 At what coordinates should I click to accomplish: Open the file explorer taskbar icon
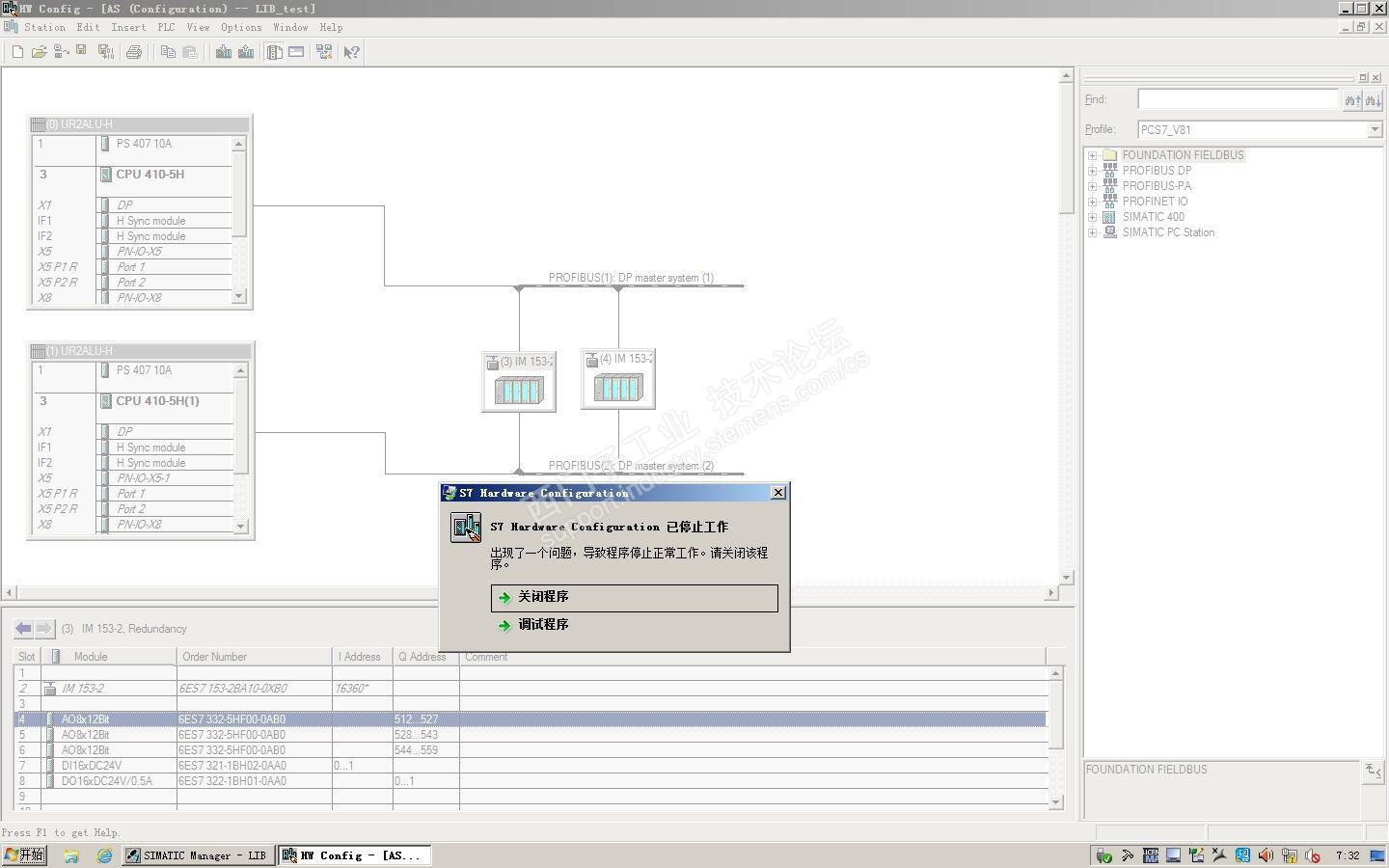click(x=71, y=855)
